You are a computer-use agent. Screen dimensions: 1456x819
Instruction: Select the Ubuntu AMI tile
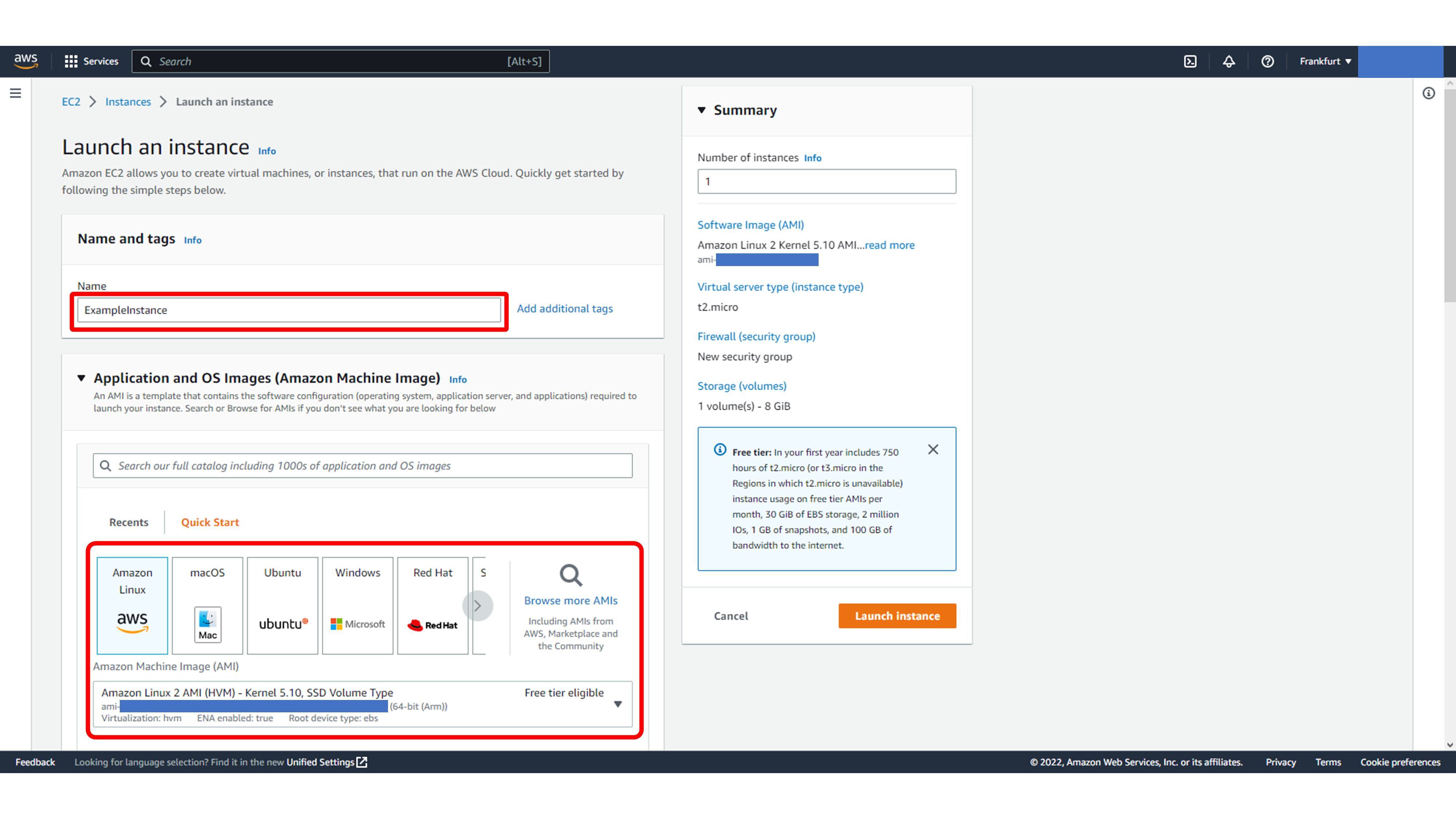(x=282, y=605)
